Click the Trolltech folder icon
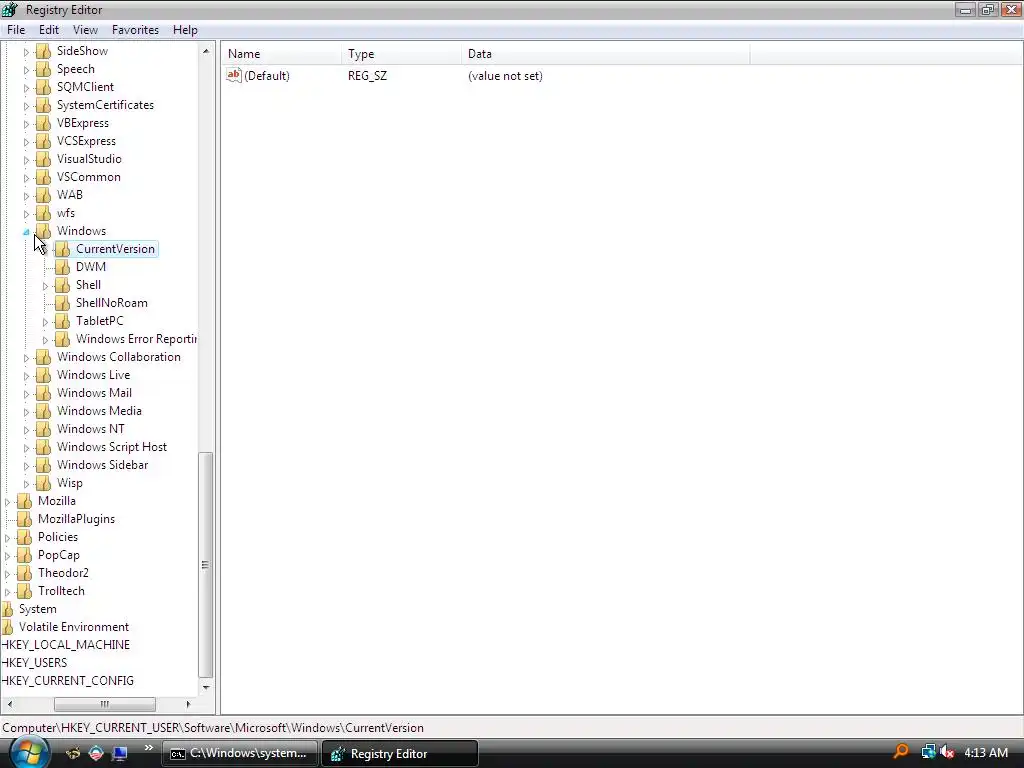Screen dimensions: 1024x768 tap(24, 591)
